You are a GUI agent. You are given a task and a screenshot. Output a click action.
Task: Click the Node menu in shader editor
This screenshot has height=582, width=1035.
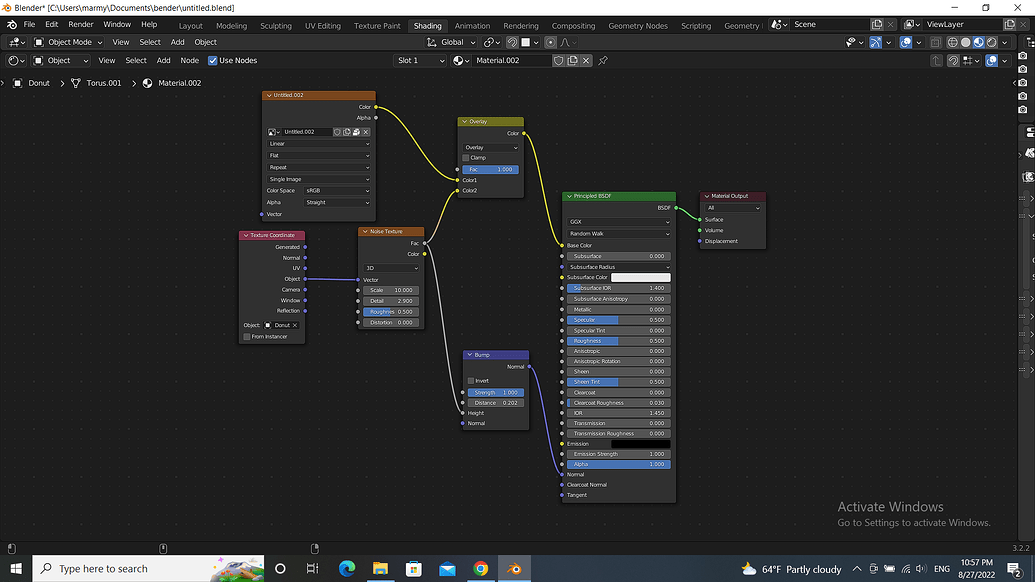coord(189,61)
